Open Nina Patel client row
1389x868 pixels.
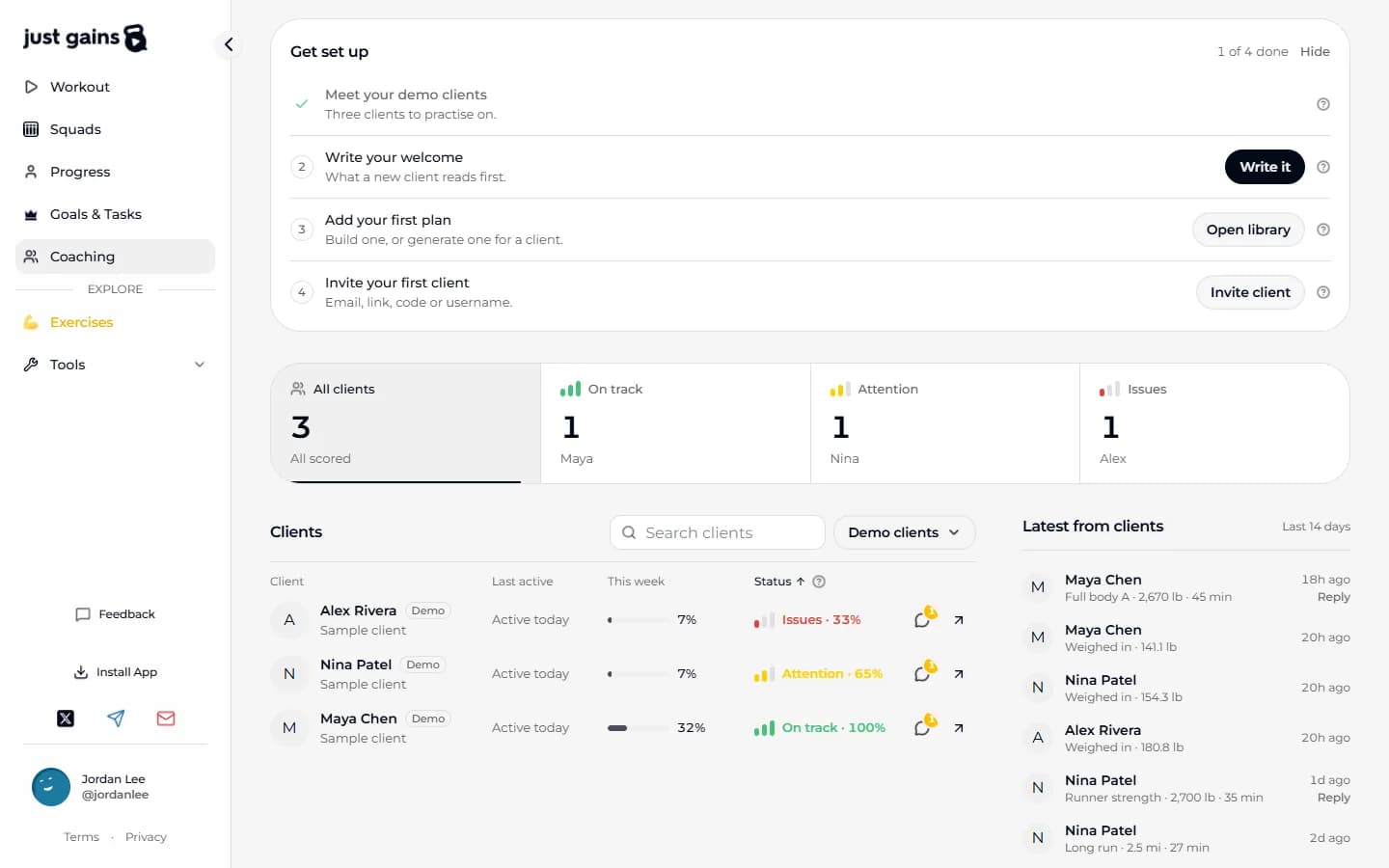(623, 674)
